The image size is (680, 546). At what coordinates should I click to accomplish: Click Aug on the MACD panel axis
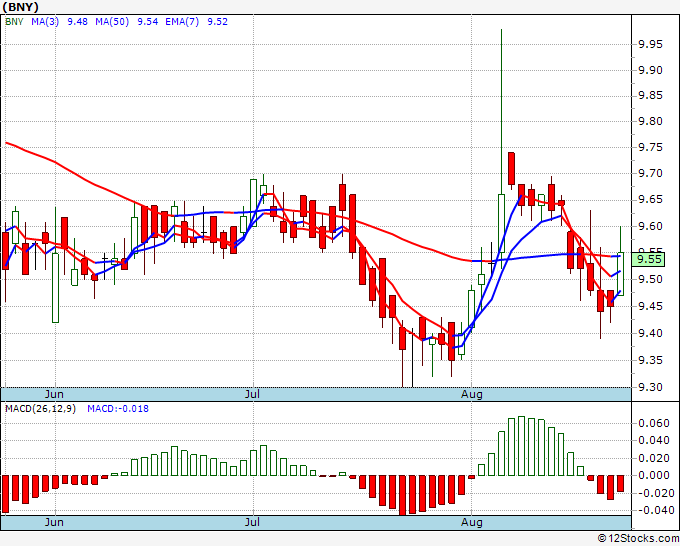(x=472, y=522)
